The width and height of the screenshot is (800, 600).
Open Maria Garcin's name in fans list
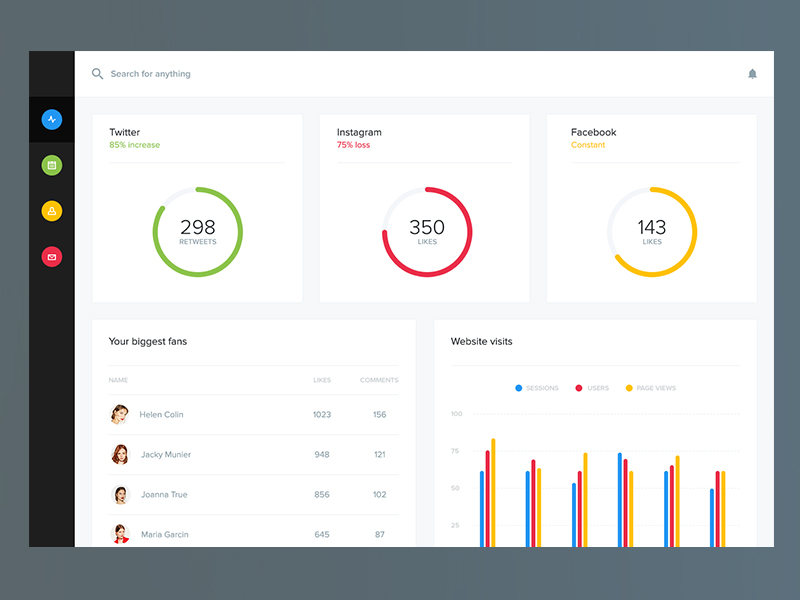click(164, 535)
